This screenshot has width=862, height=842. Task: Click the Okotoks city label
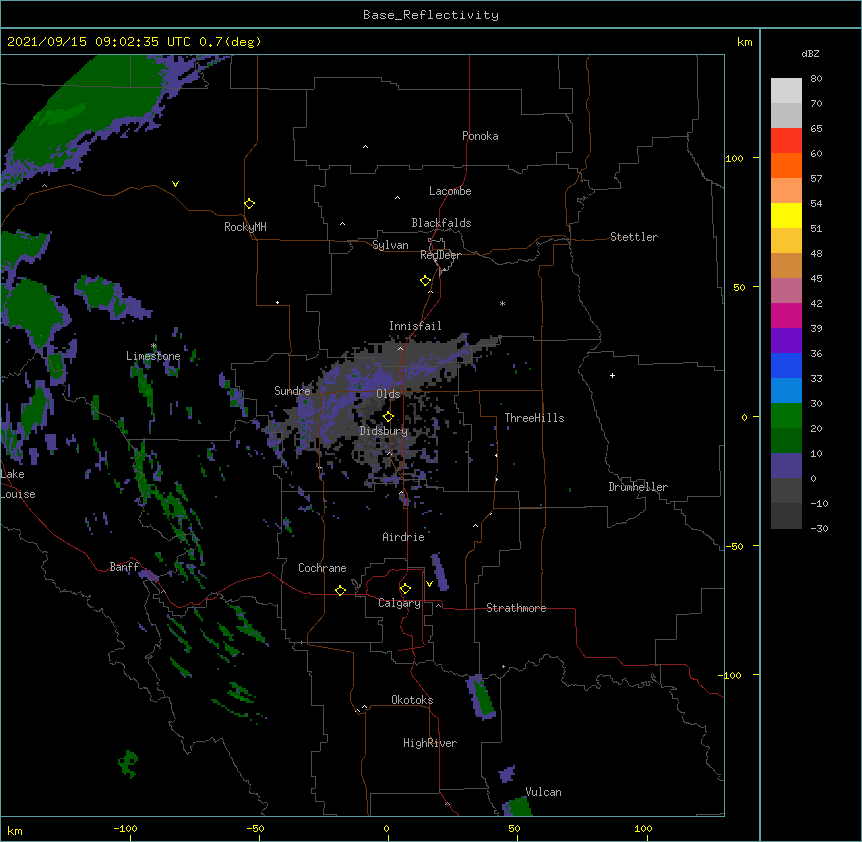412,700
